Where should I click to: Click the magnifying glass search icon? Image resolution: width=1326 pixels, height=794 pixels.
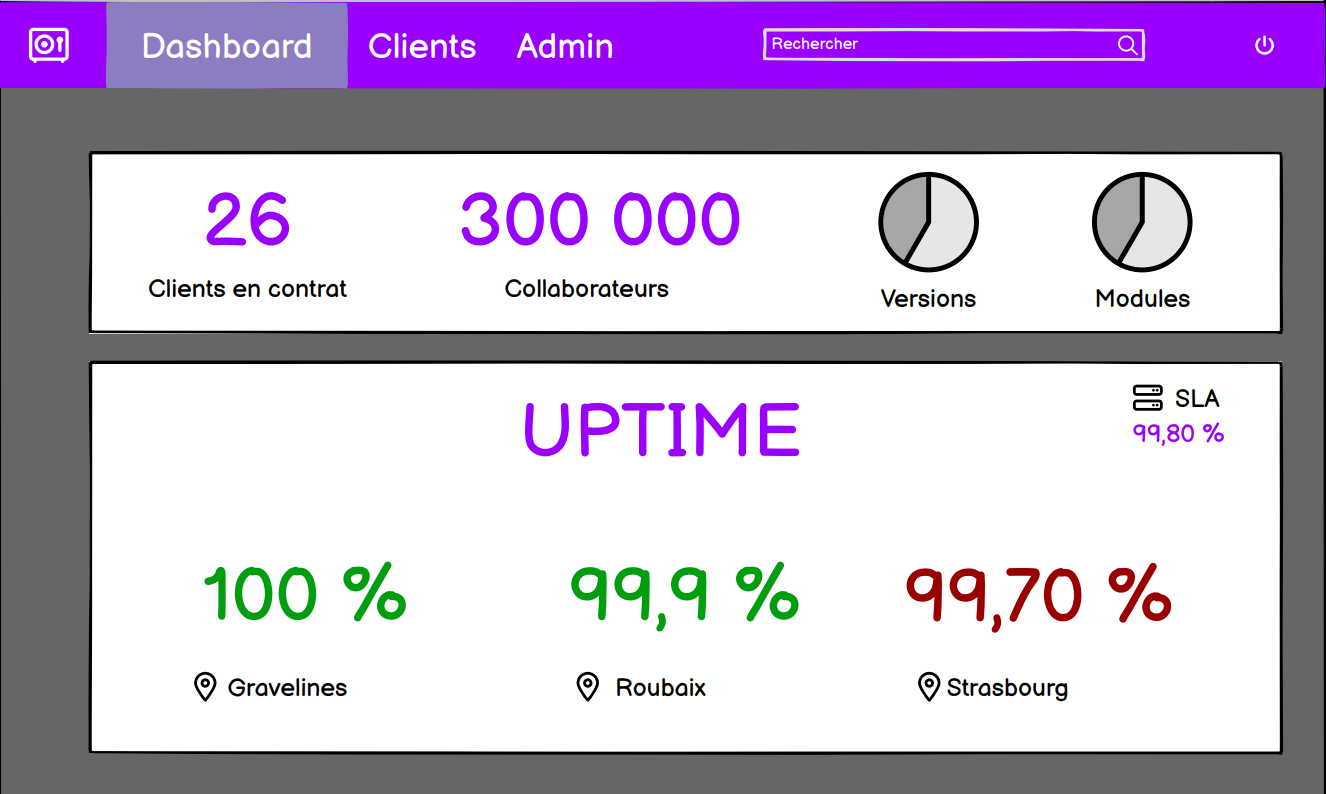point(1126,45)
